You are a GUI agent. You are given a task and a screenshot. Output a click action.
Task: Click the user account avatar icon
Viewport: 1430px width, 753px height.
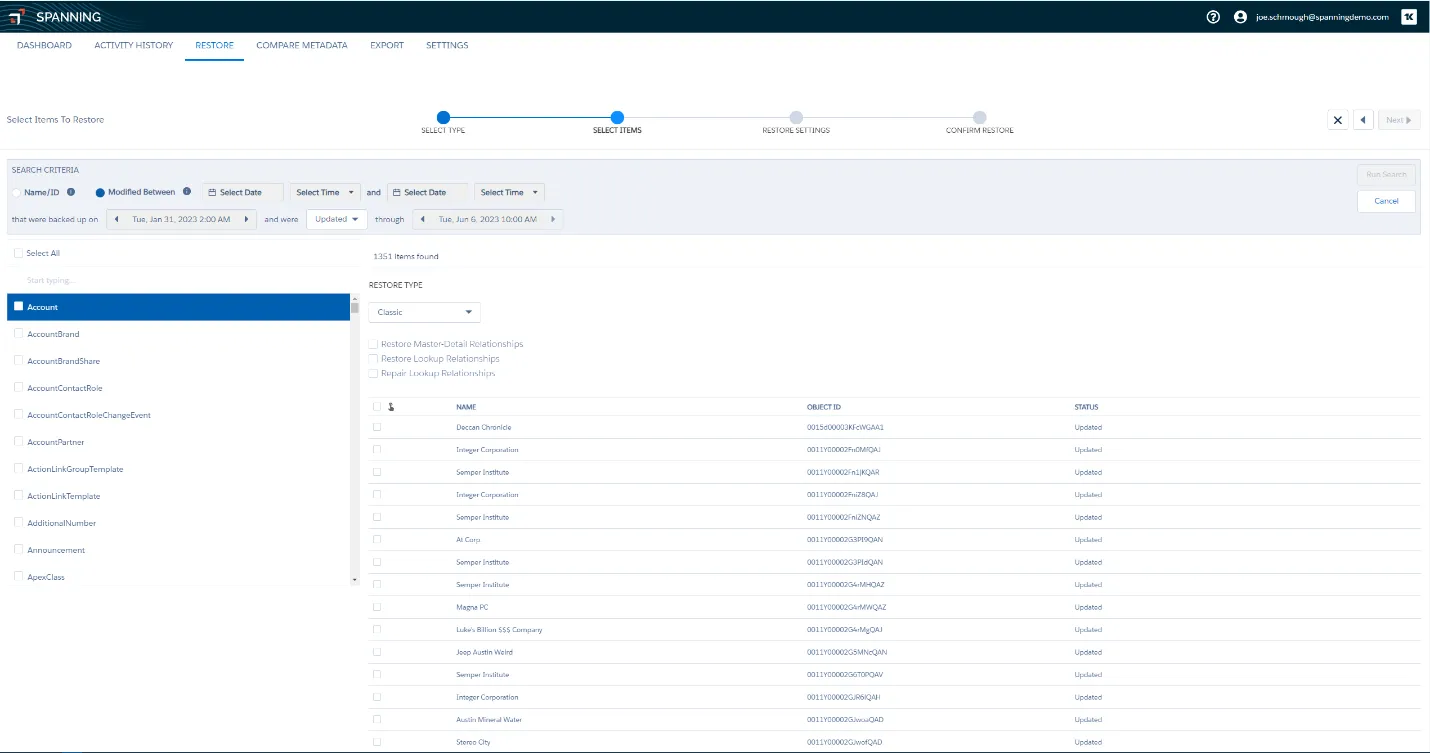pos(1240,17)
